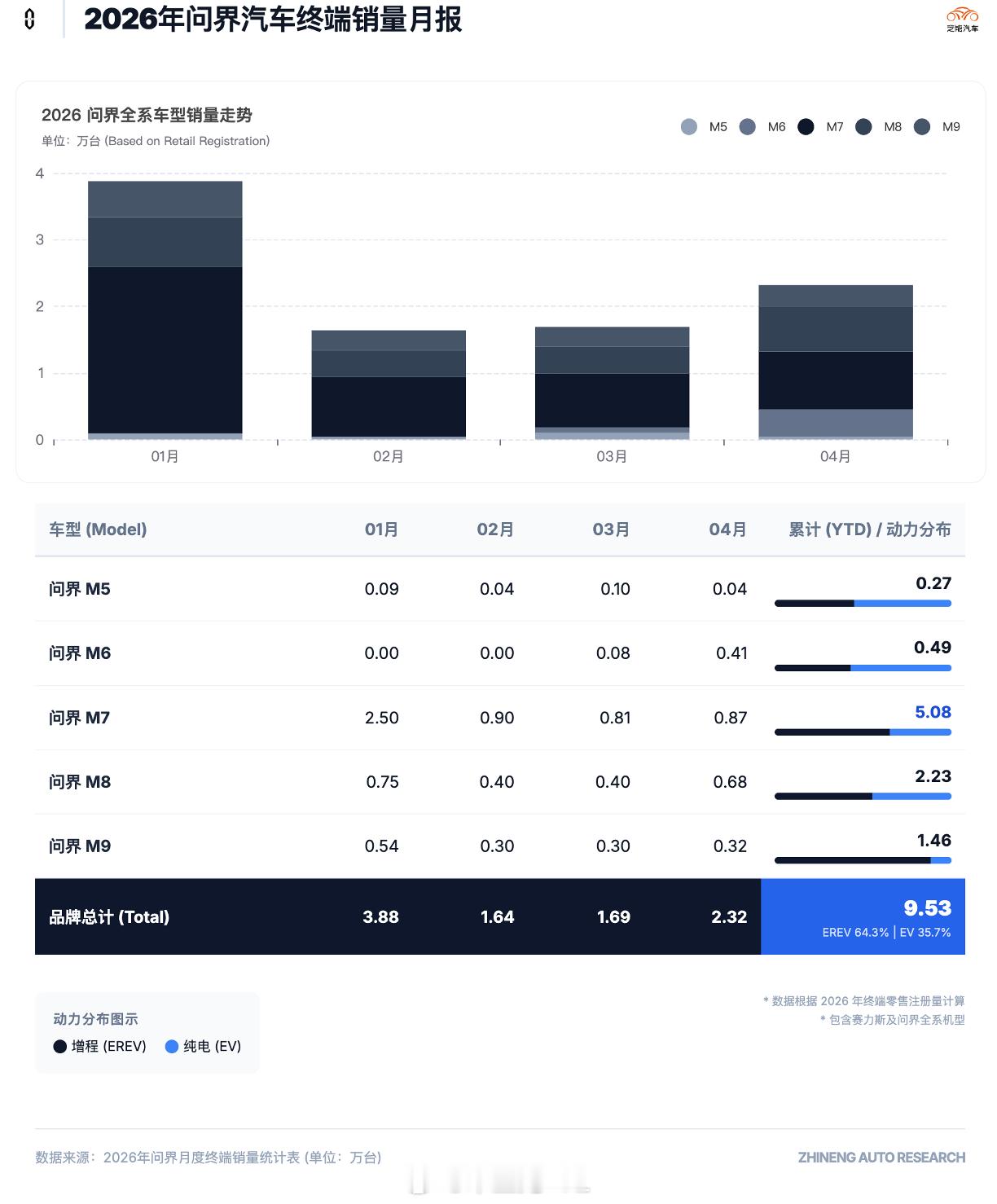Click the M6 legend color dot
The height and width of the screenshot is (1204, 997).
(748, 127)
